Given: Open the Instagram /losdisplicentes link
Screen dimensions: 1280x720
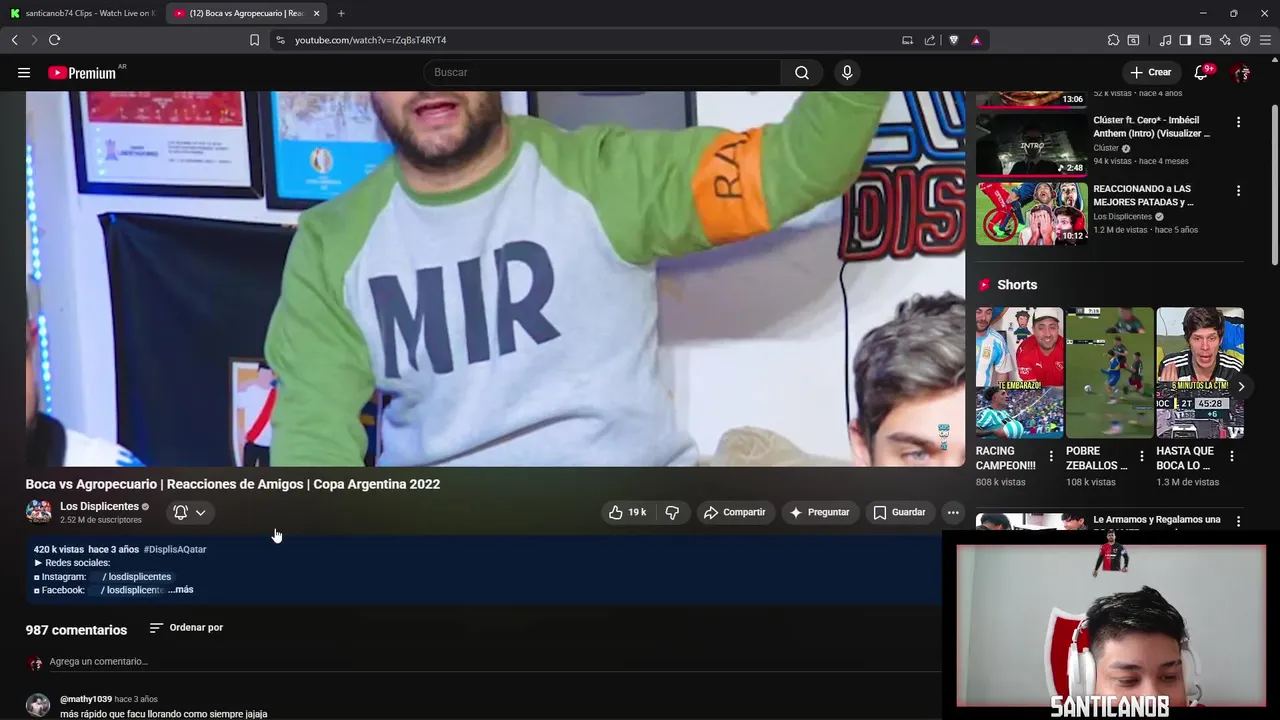Looking at the screenshot, I should 137,577.
